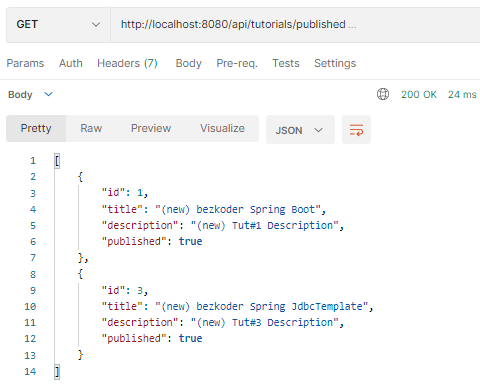Screen dimensions: 480x390
Task: Open the Headers (7) tab
Action: pyautogui.click(x=127, y=63)
